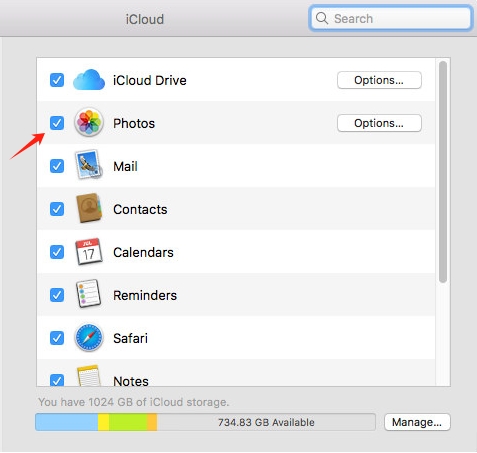Open Options for iCloud Drive

(x=379, y=80)
